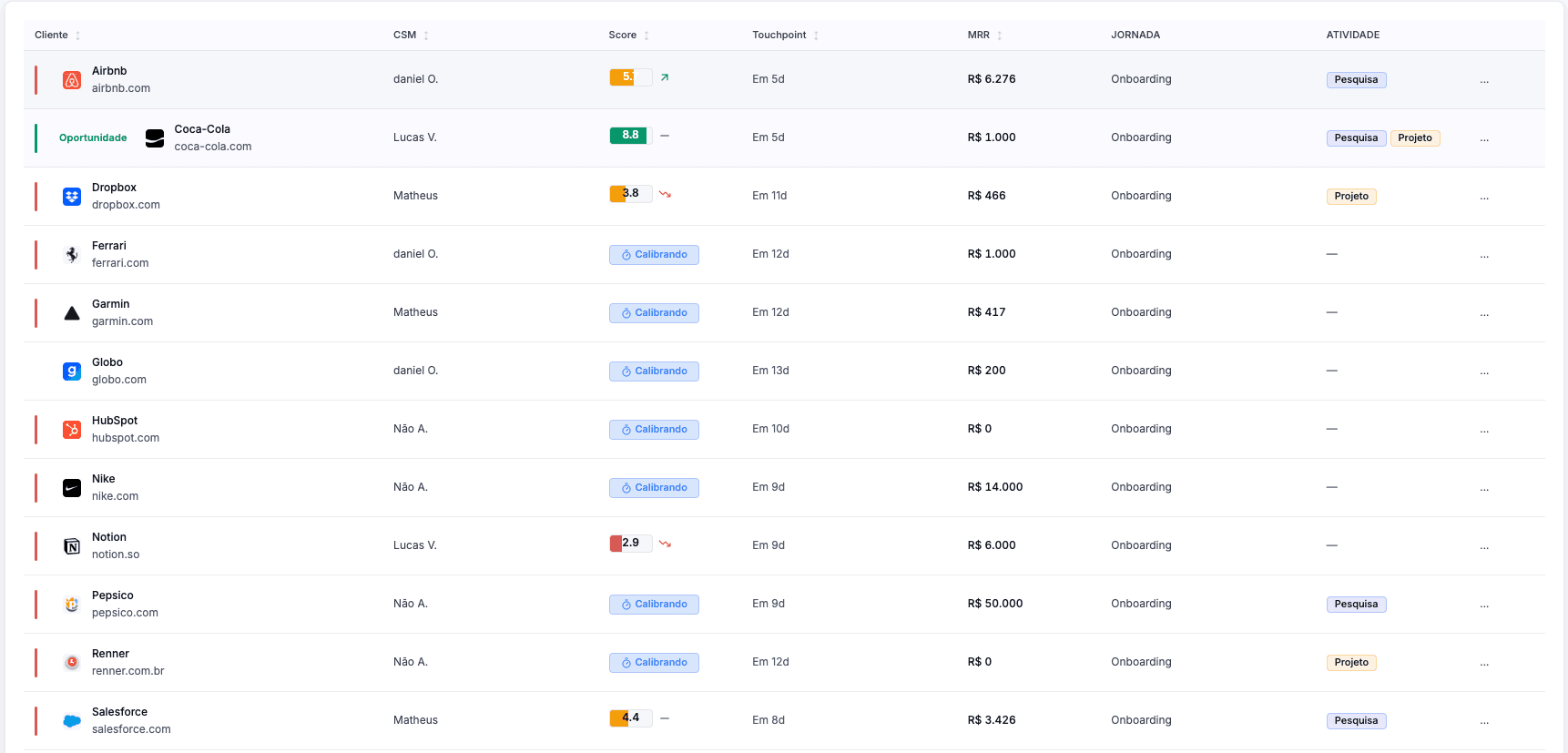Click the Renner logo icon
Image resolution: width=1568 pixels, height=753 pixels.
(72, 663)
